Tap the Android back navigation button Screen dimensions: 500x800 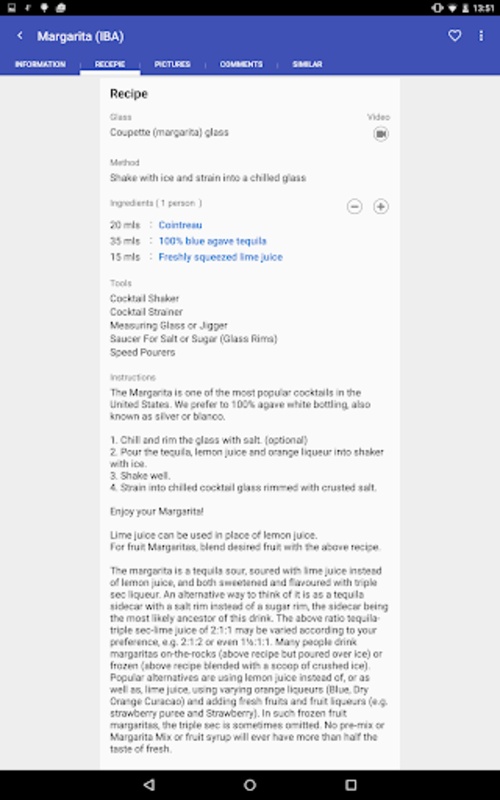[x=148, y=785]
